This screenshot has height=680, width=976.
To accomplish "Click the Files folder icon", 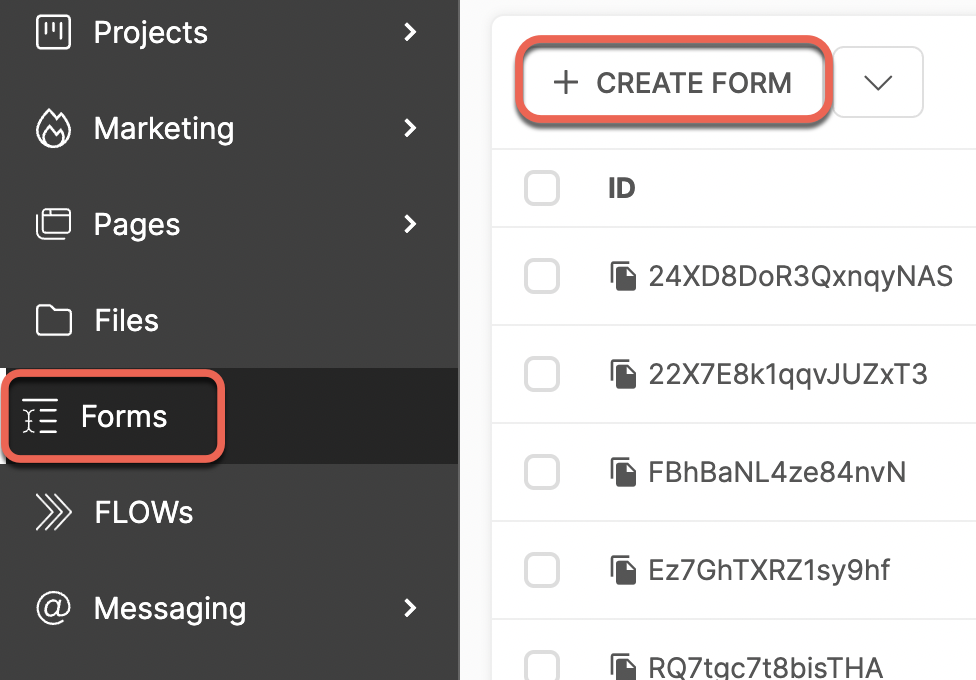I will pyautogui.click(x=54, y=320).
